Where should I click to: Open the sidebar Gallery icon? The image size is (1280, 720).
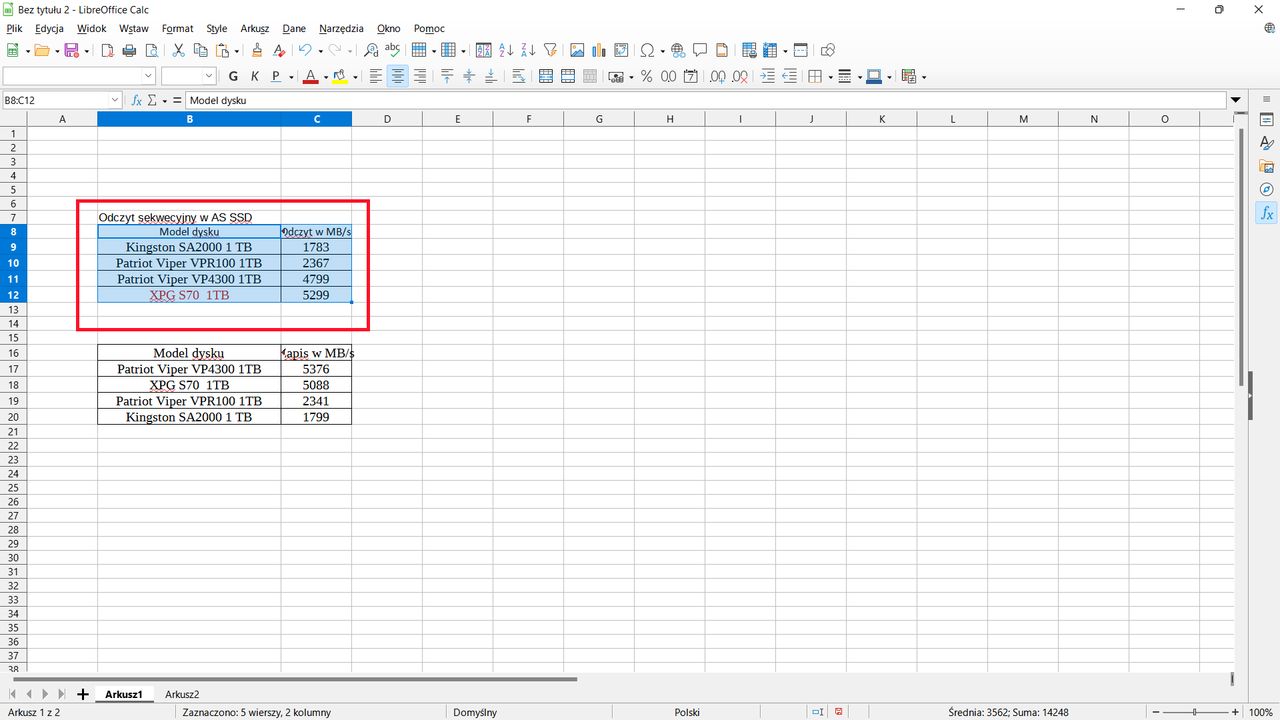(1266, 166)
